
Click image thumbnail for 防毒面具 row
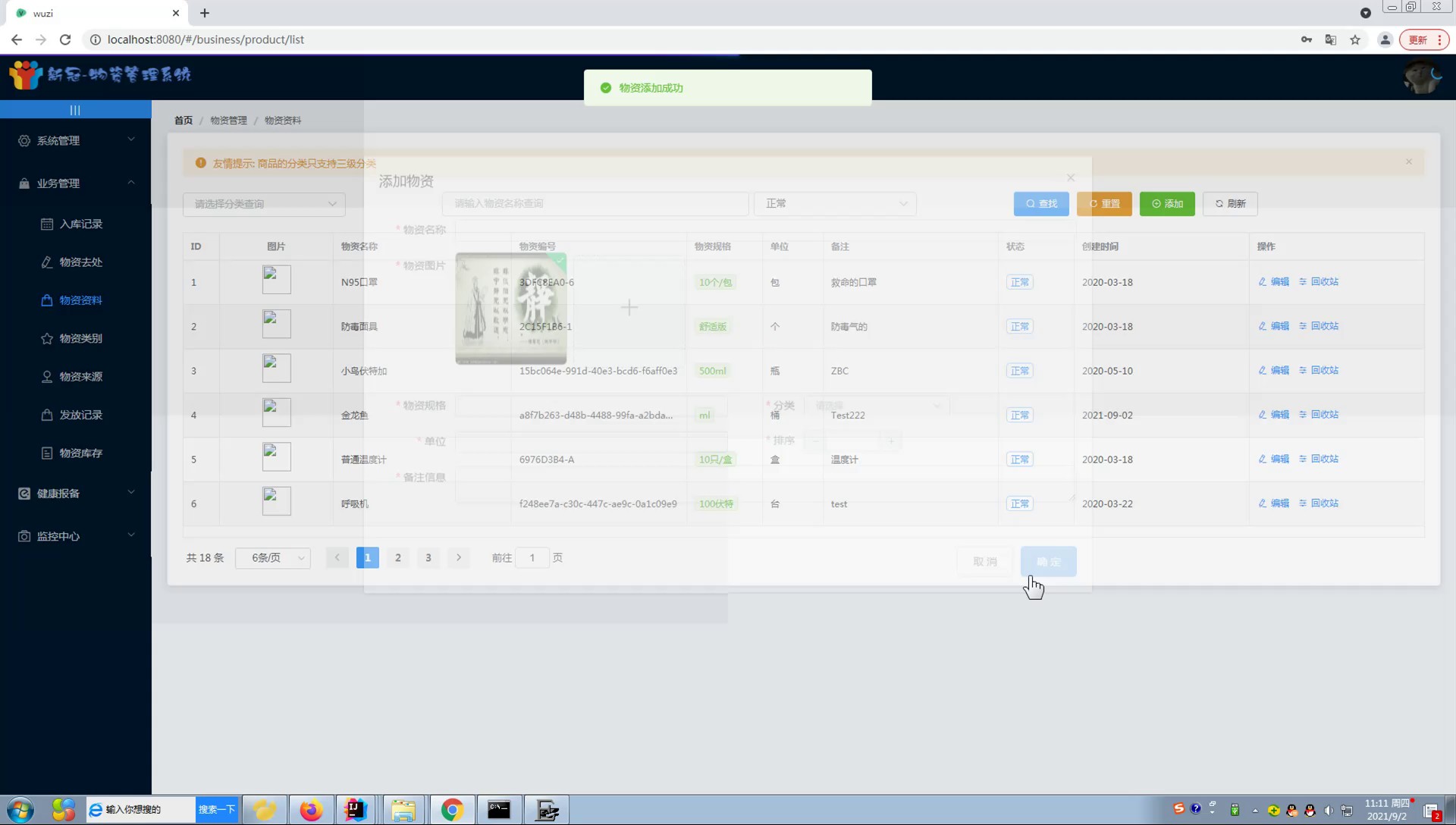click(277, 325)
